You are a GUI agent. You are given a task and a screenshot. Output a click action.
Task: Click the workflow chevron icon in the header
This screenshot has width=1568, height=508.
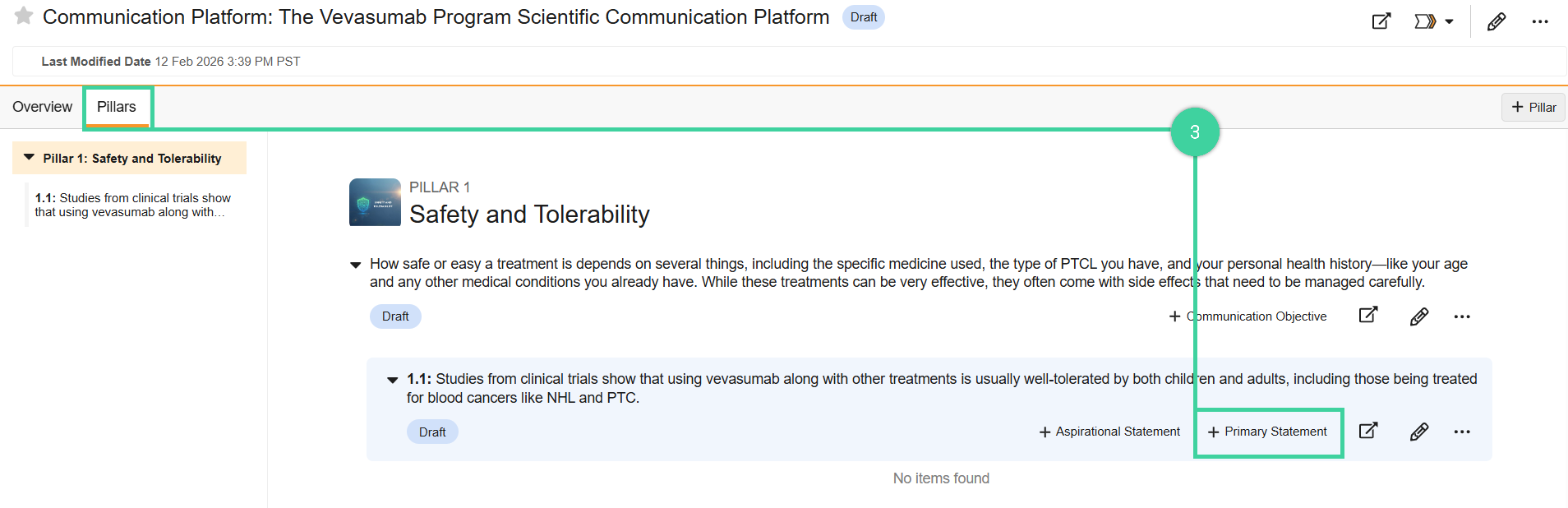pyautogui.click(x=1424, y=21)
